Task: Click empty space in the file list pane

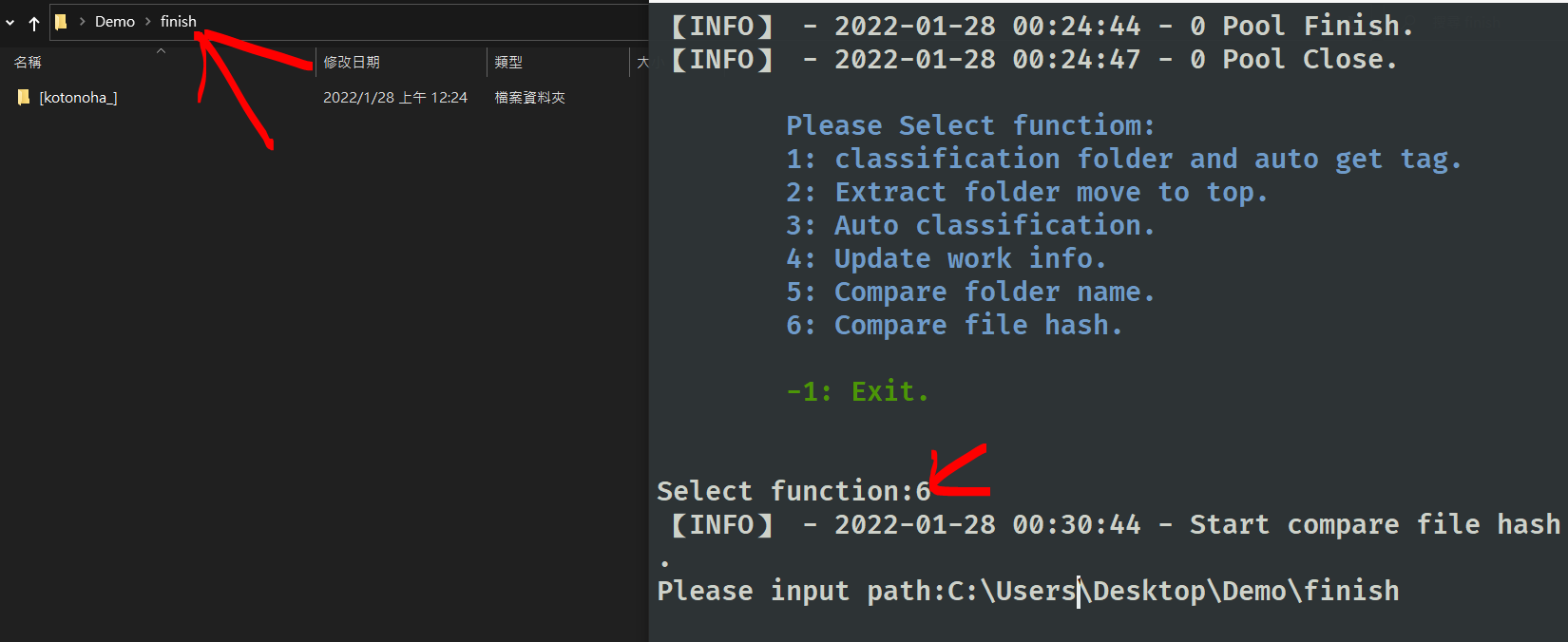Action: 323,380
